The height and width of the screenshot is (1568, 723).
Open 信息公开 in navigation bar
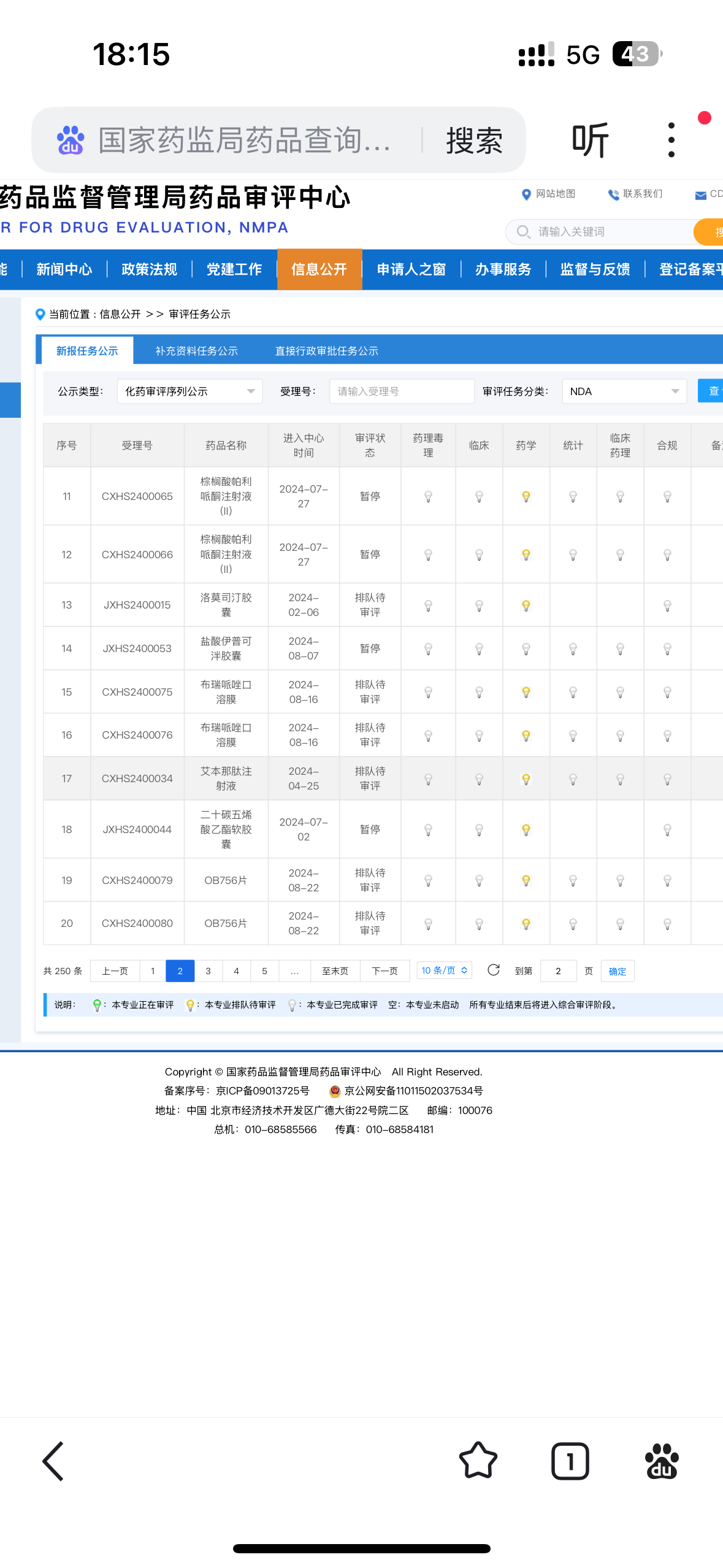[x=319, y=269]
